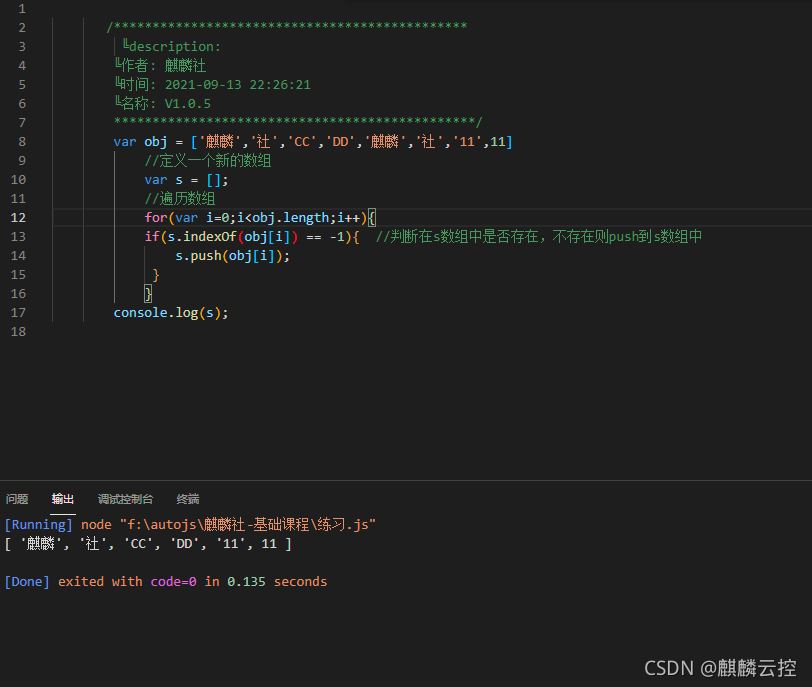Click '0.135 seconds' in the output
The image size is (812, 687).
pos(277,581)
